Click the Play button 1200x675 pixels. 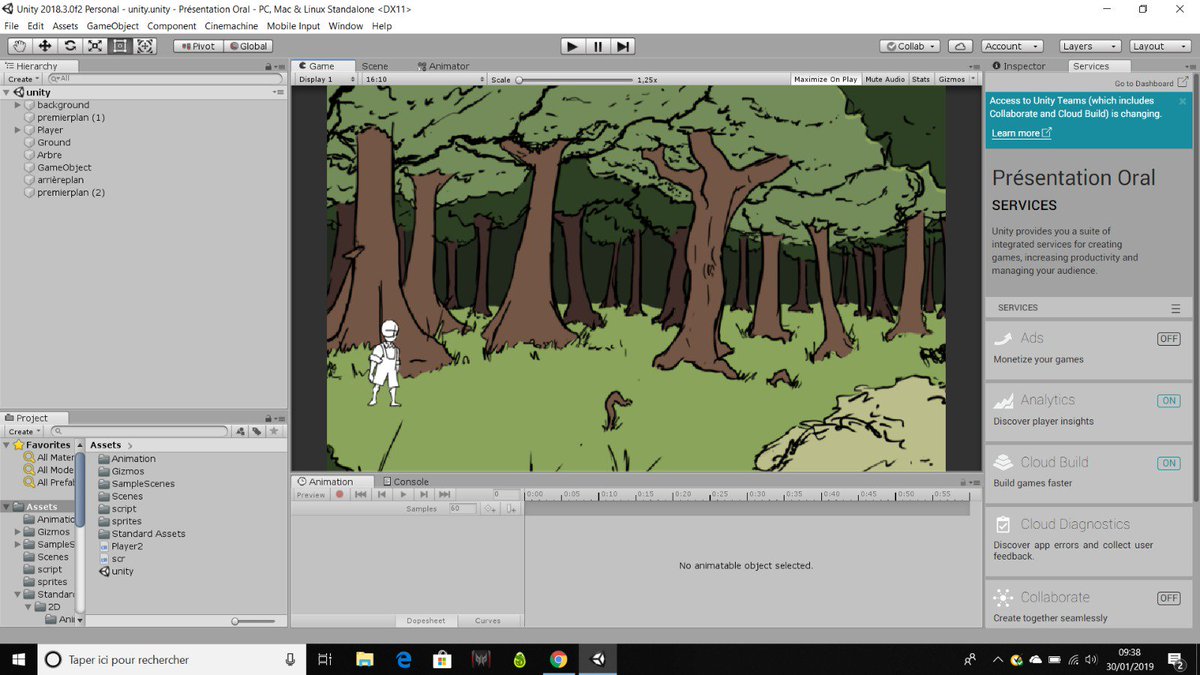[572, 46]
